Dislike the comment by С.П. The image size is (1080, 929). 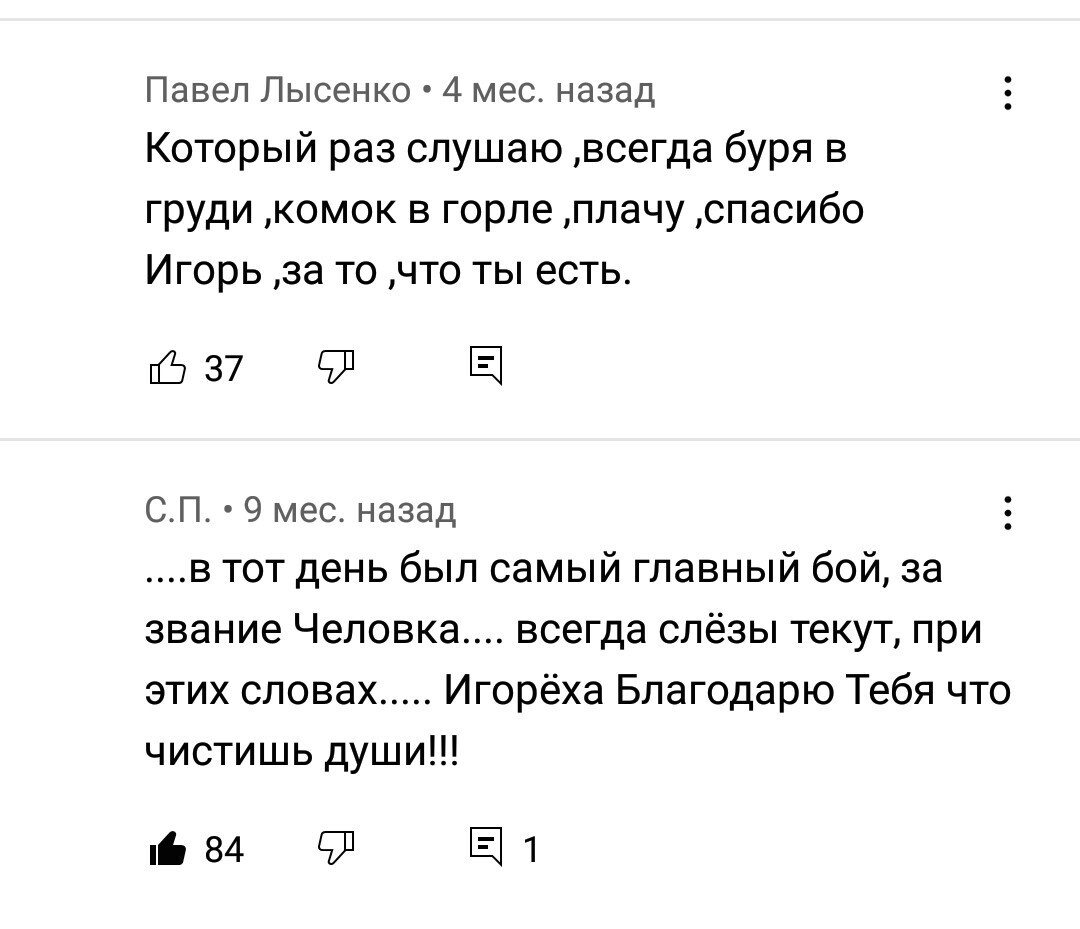(336, 848)
